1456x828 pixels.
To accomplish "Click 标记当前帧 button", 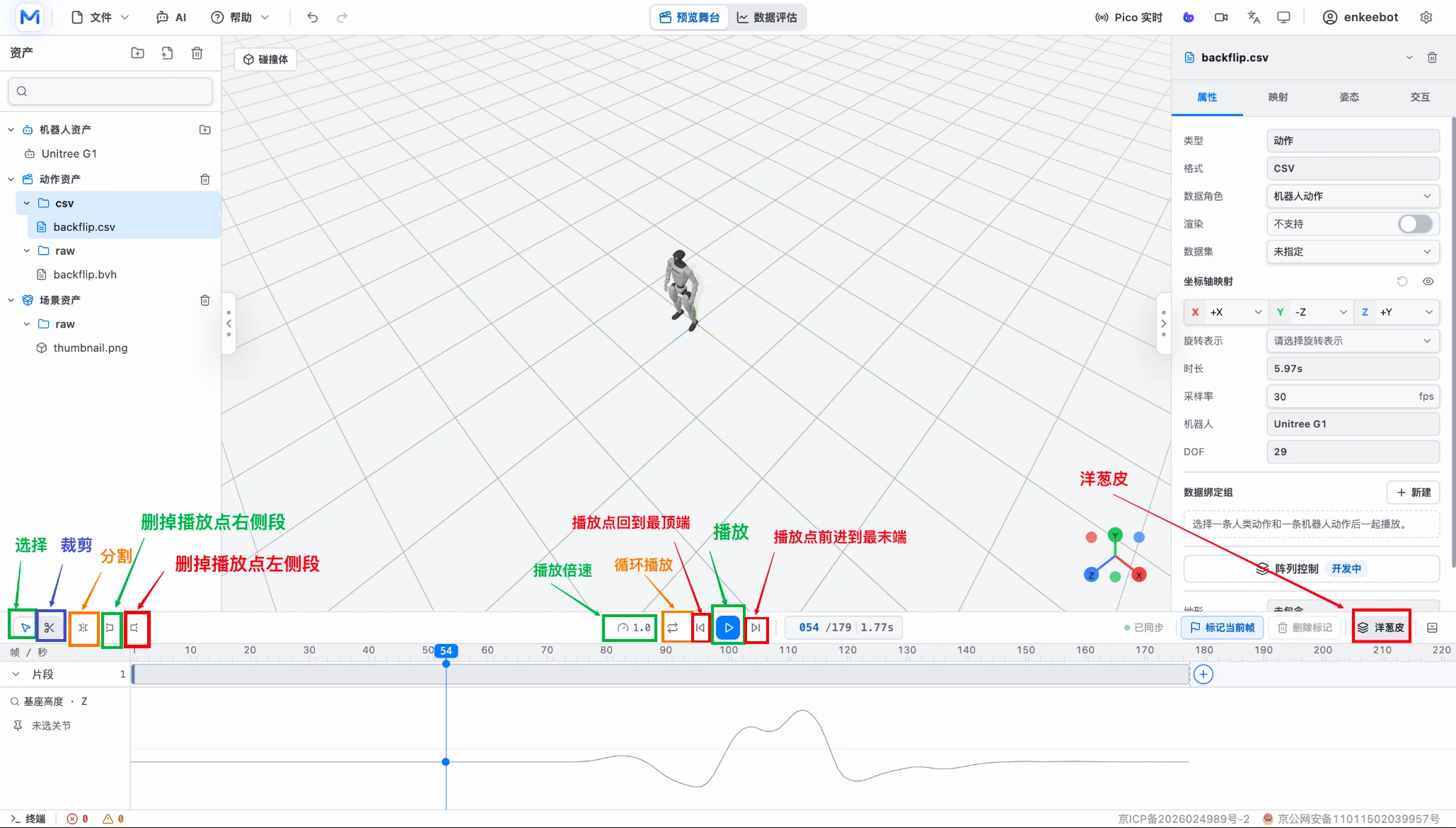I will pyautogui.click(x=1223, y=628).
